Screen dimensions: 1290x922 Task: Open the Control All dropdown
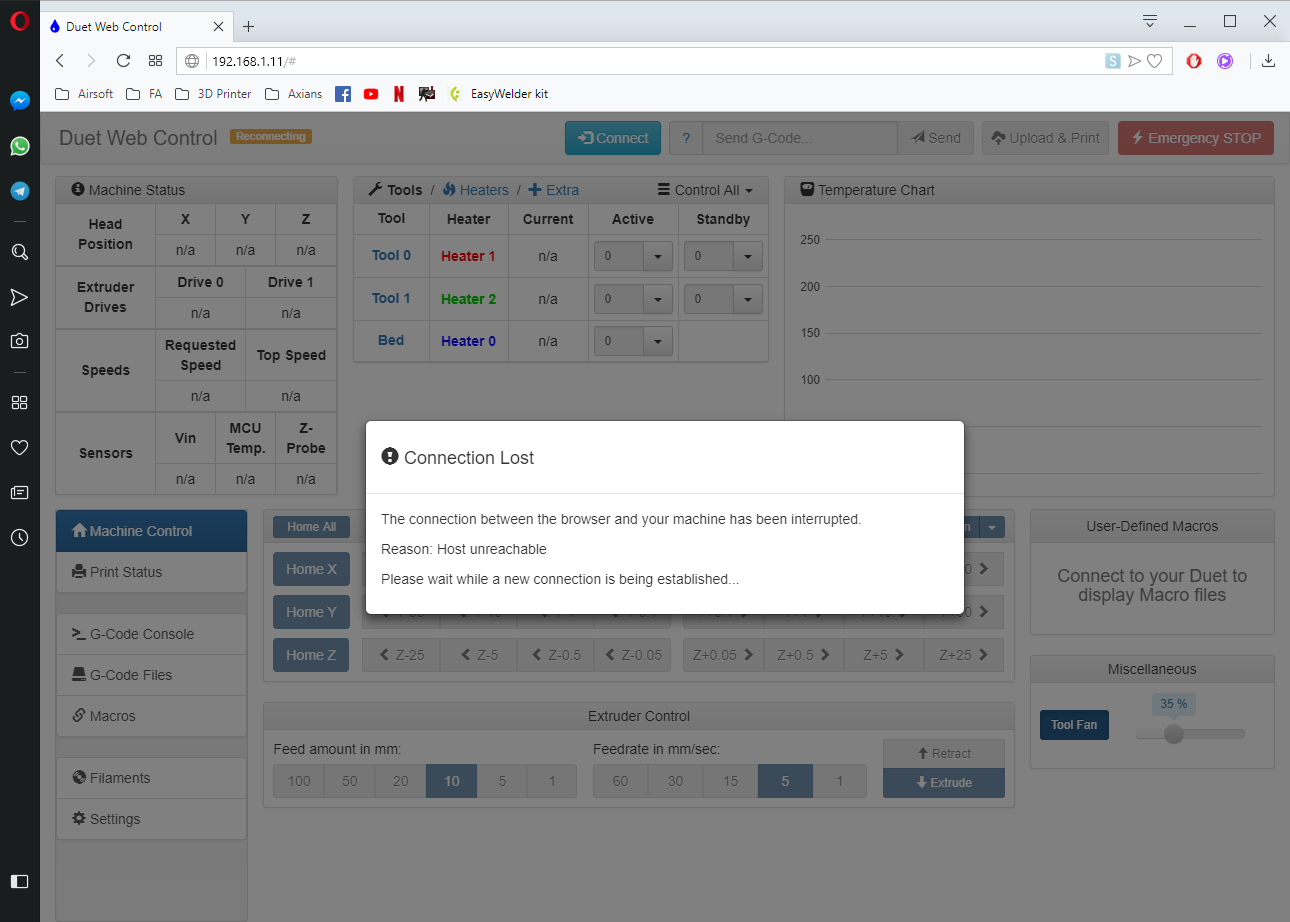click(706, 189)
